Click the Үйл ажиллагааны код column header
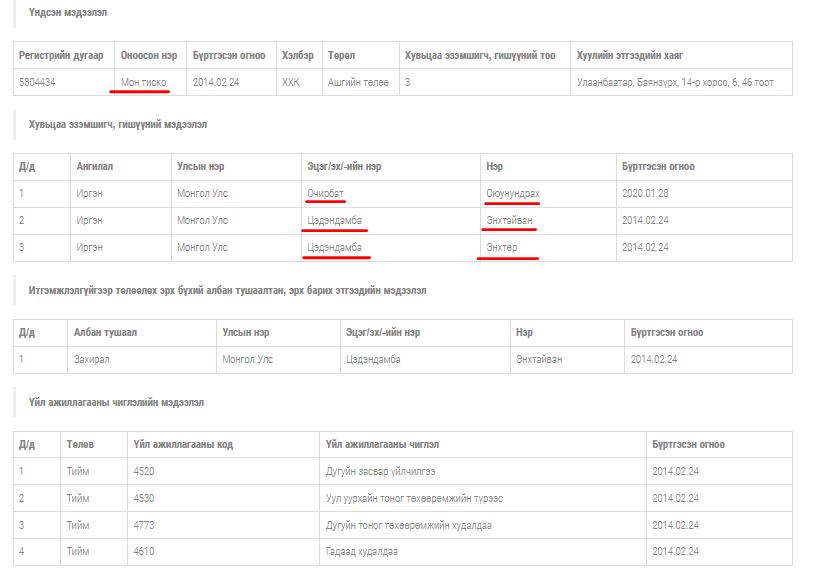This screenshot has height=570, width=819. (x=183, y=444)
